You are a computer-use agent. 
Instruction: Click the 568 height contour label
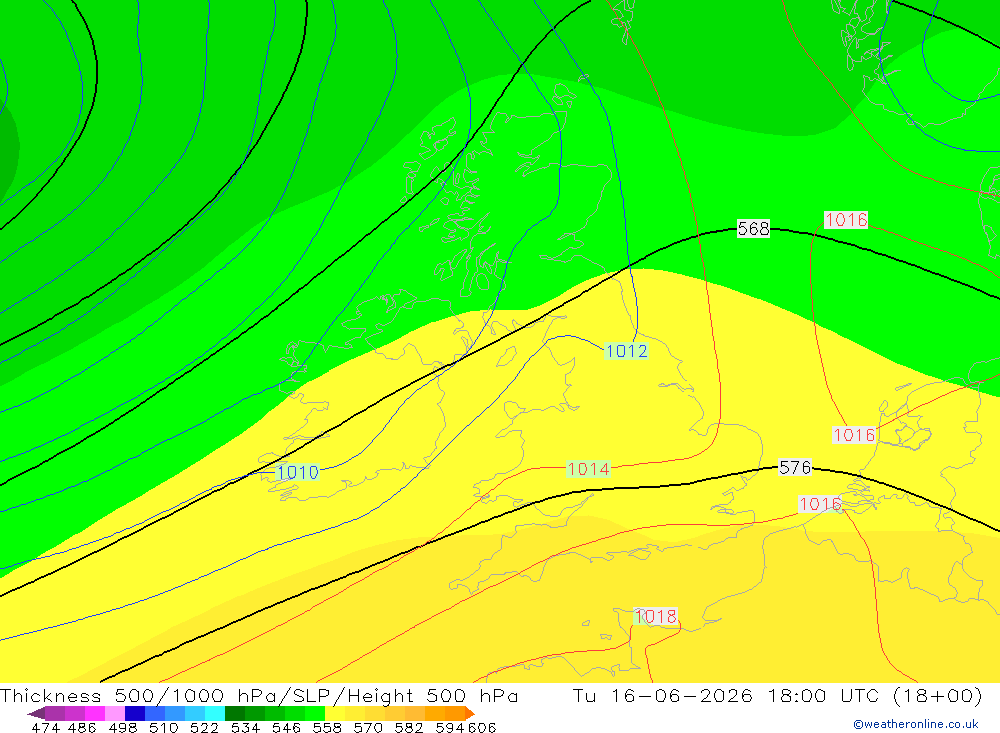click(753, 228)
